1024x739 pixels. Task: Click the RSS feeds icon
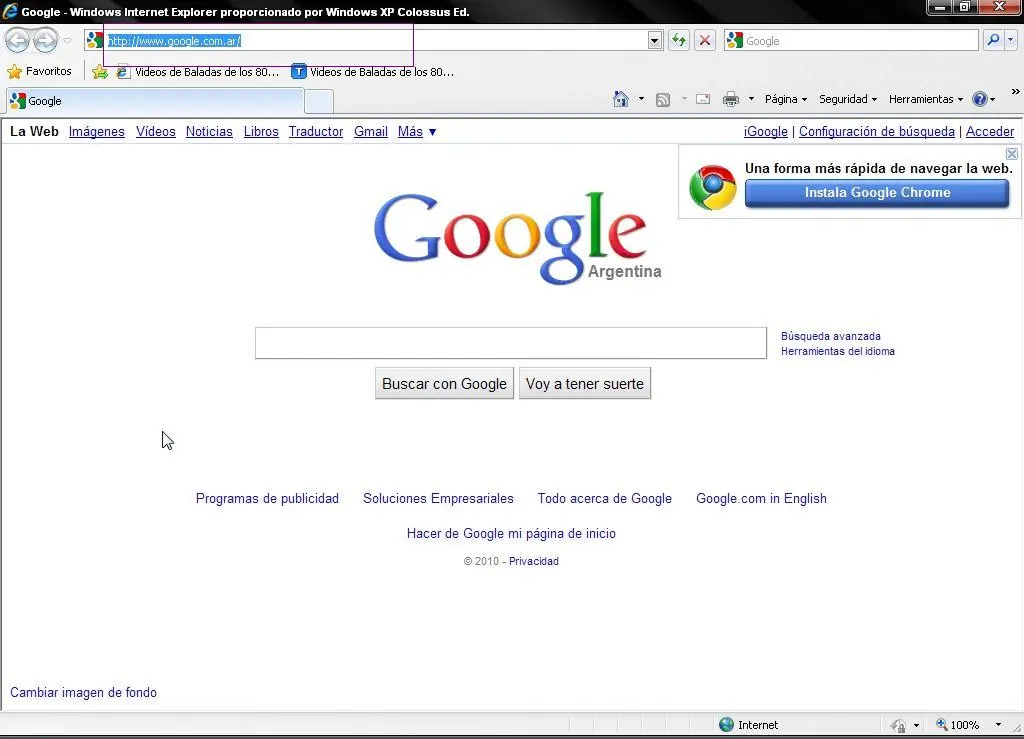[663, 99]
